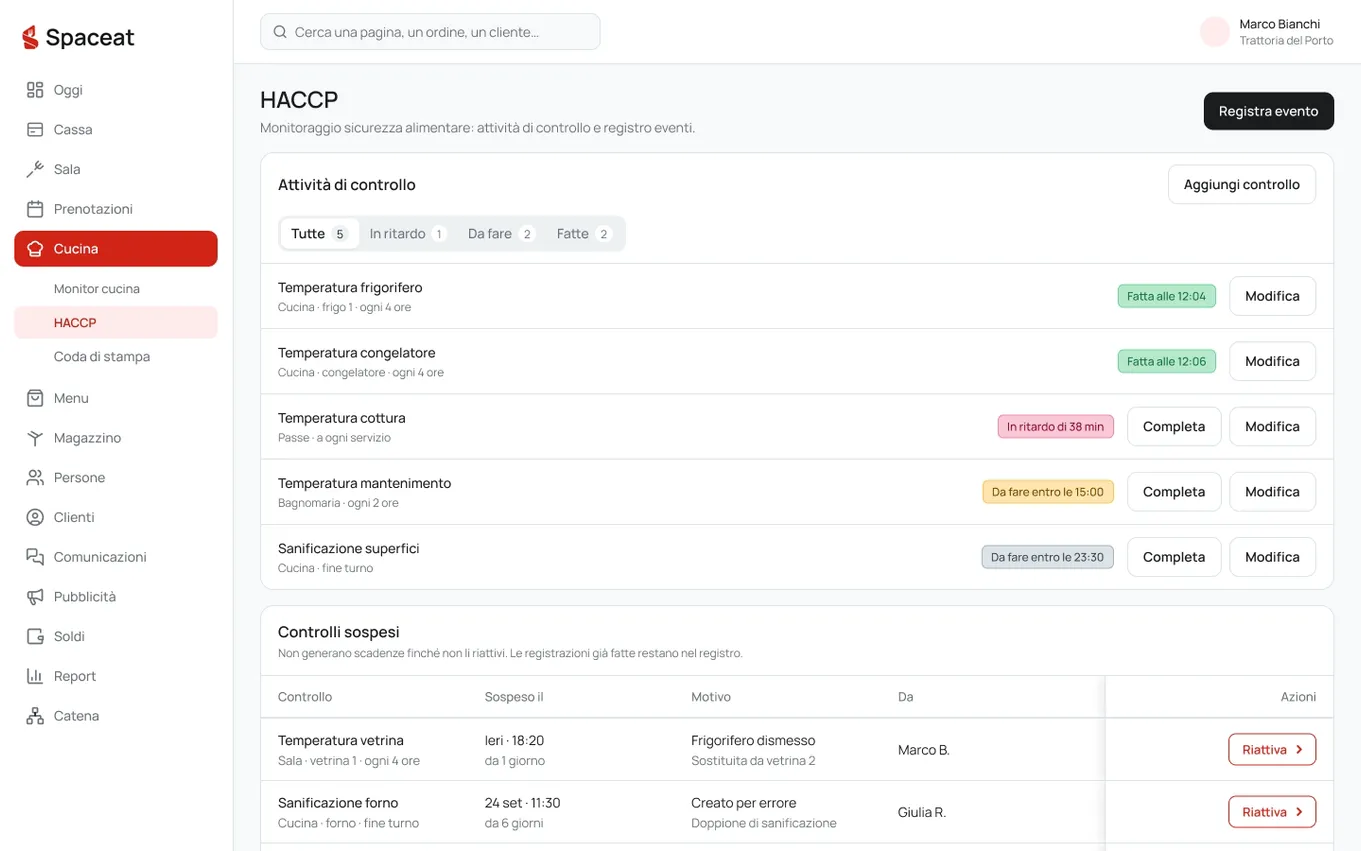Screen dimensions: 1361x851
Task: Modify the Temperatura cottura check
Action: pyautogui.click(x=1272, y=427)
